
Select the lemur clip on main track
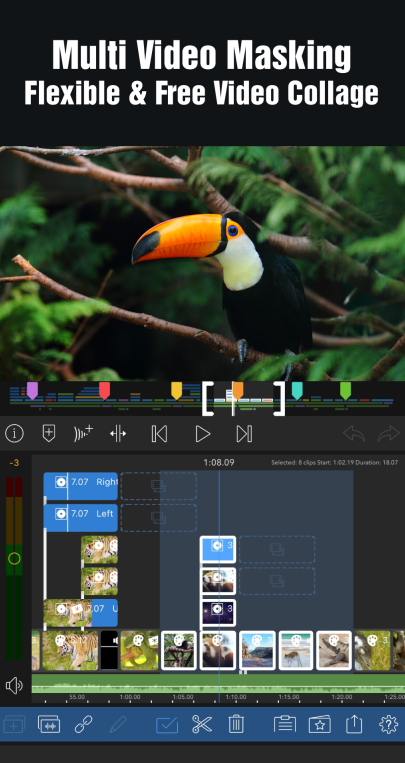point(372,650)
